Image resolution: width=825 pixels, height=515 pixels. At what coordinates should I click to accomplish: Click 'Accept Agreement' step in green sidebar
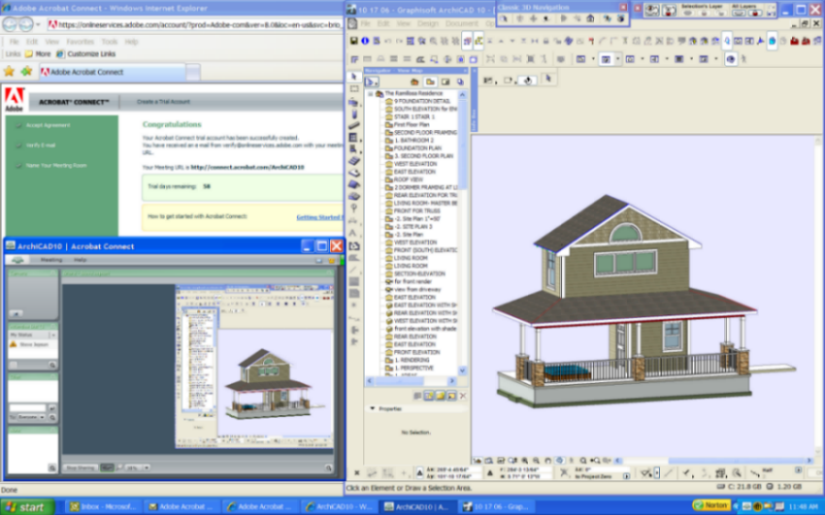(x=48, y=125)
